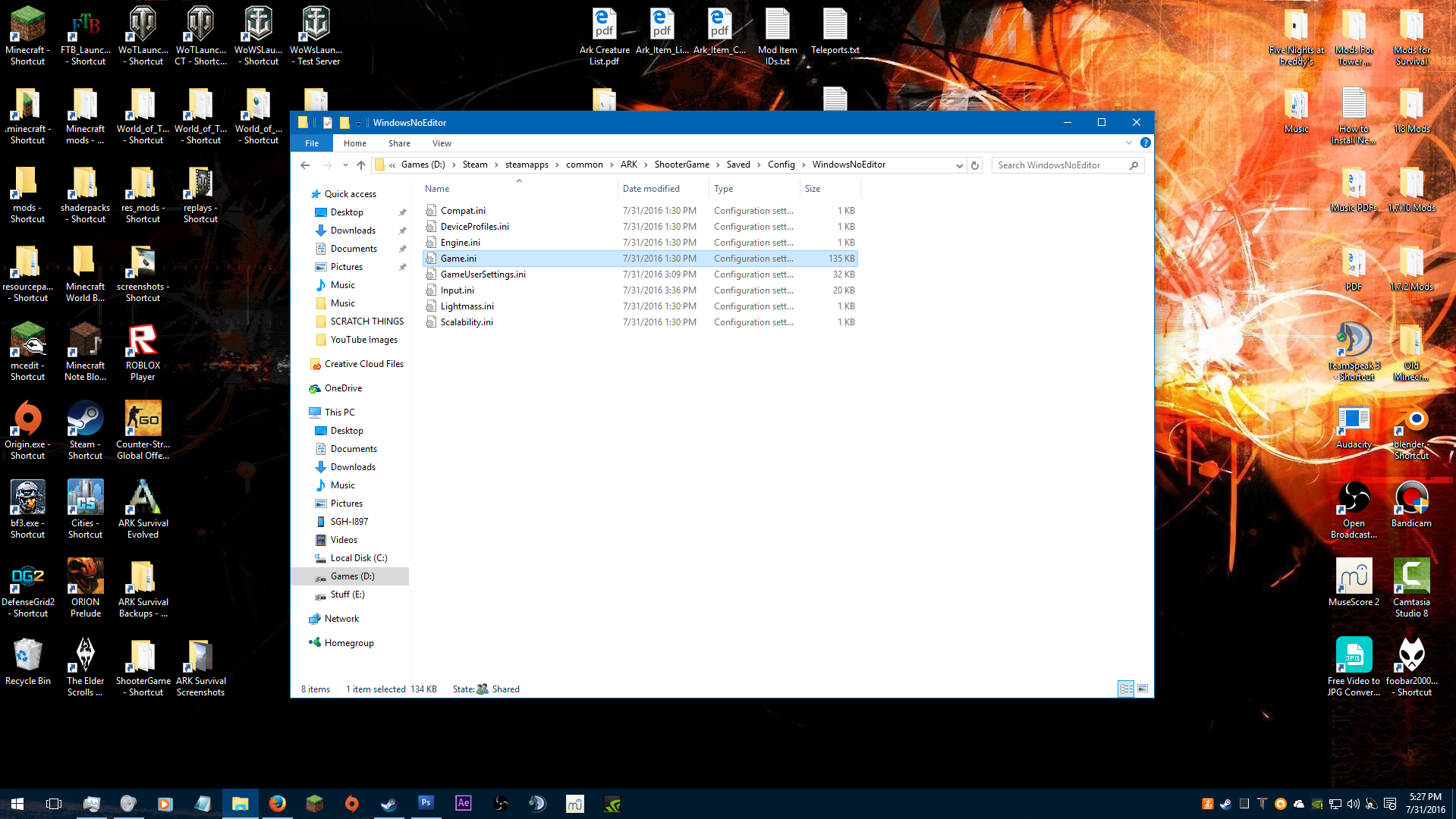The image size is (1456, 819).
Task: Switch to Large icons view in status bar
Action: pyautogui.click(x=1143, y=689)
